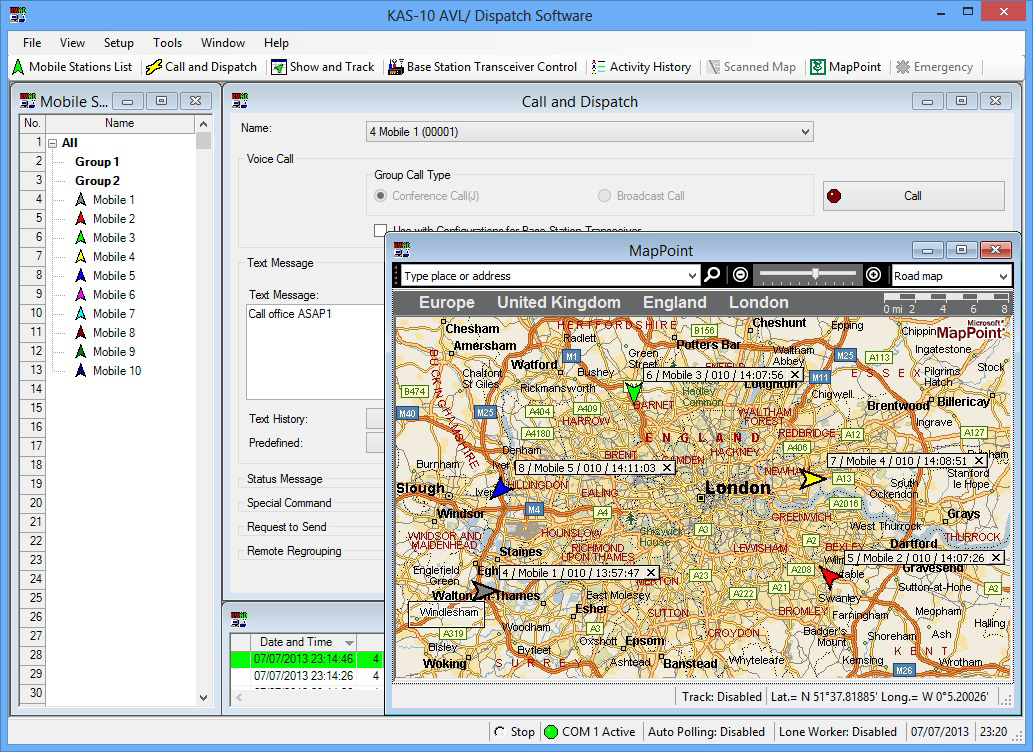1033x752 pixels.
Task: Click the Stop status bar control
Action: click(516, 731)
